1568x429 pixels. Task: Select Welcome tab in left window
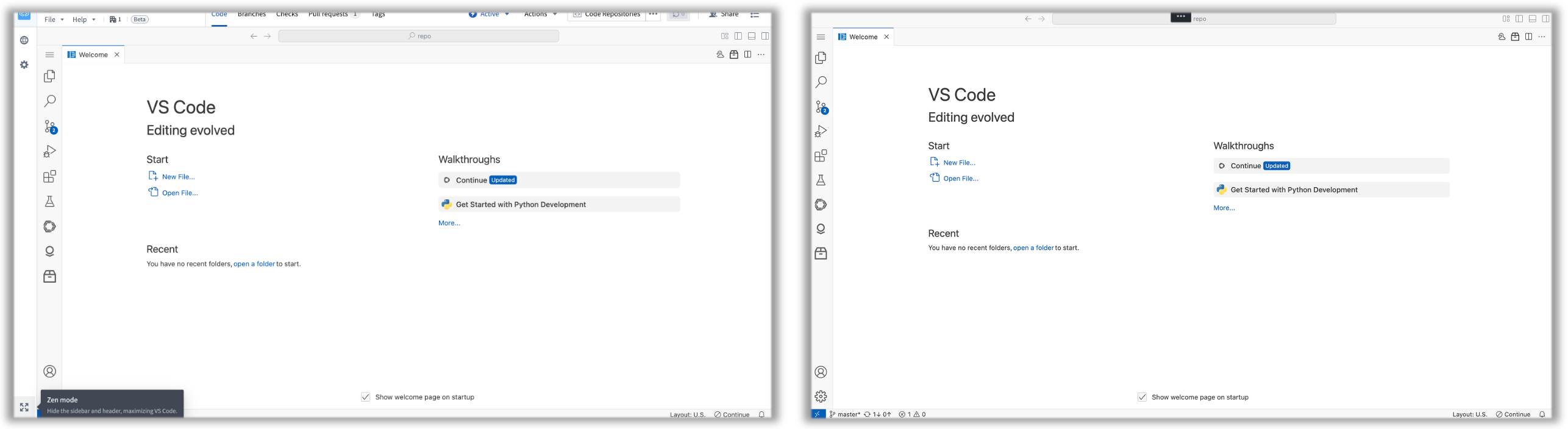pos(93,54)
